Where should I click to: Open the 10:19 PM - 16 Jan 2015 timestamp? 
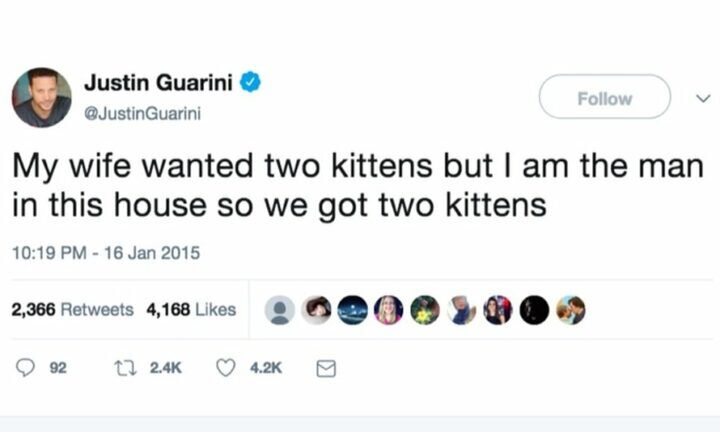tap(105, 253)
